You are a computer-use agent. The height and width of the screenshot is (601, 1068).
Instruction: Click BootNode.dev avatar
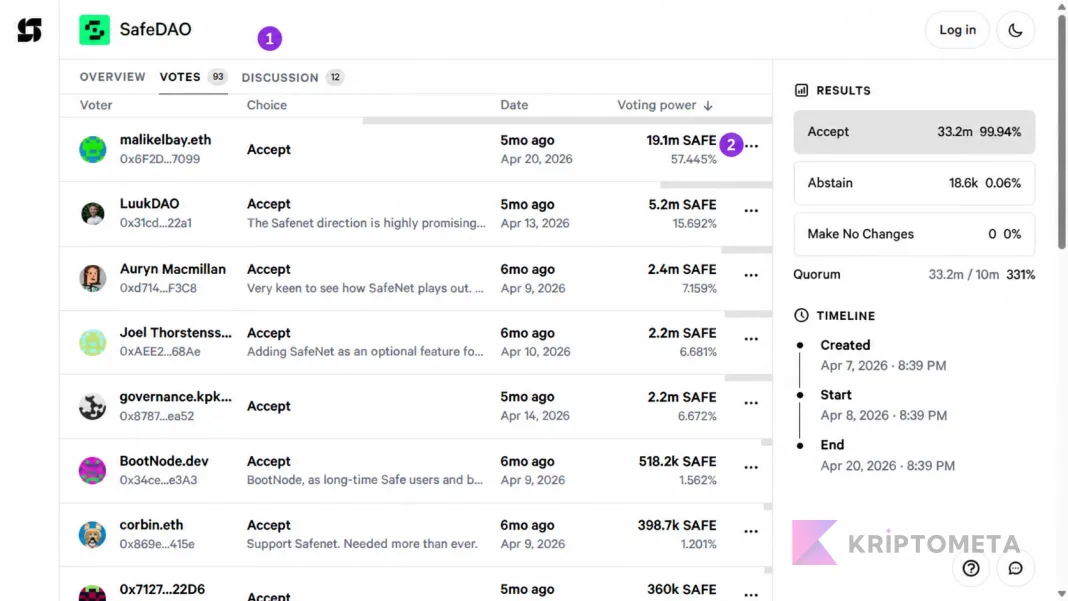pyautogui.click(x=93, y=470)
